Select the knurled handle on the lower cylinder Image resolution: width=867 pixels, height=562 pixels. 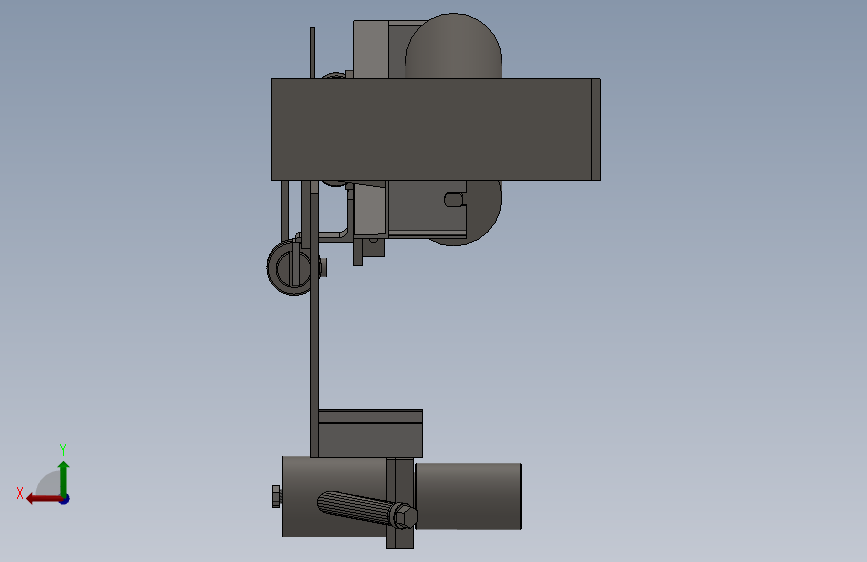[354, 507]
